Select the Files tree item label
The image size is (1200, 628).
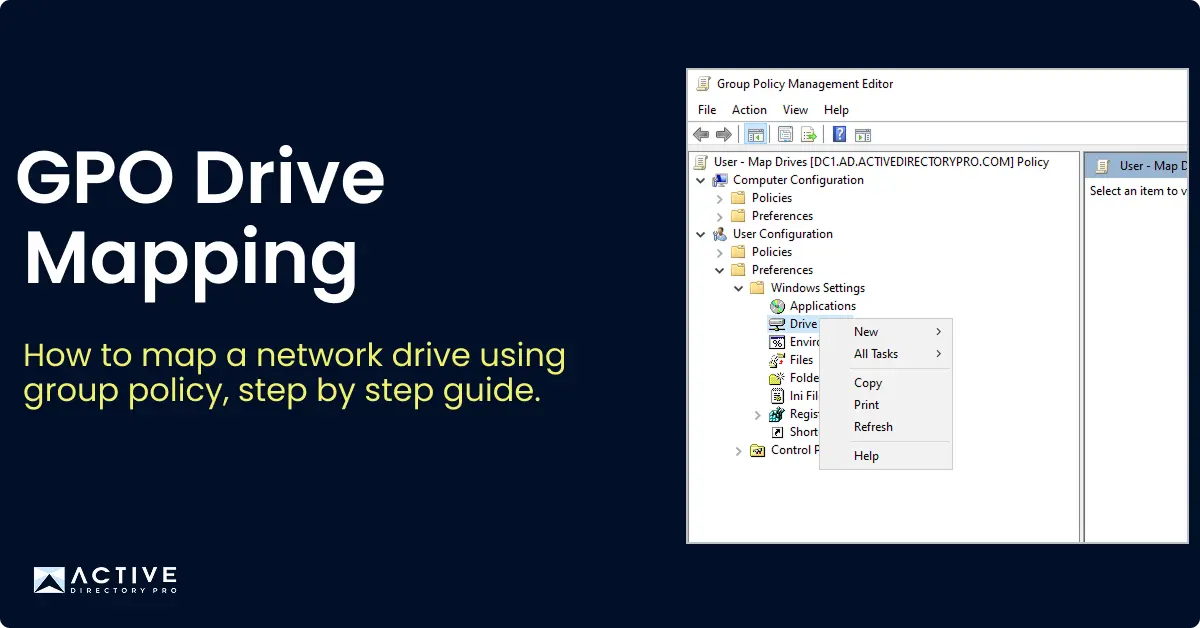pyautogui.click(x=801, y=360)
